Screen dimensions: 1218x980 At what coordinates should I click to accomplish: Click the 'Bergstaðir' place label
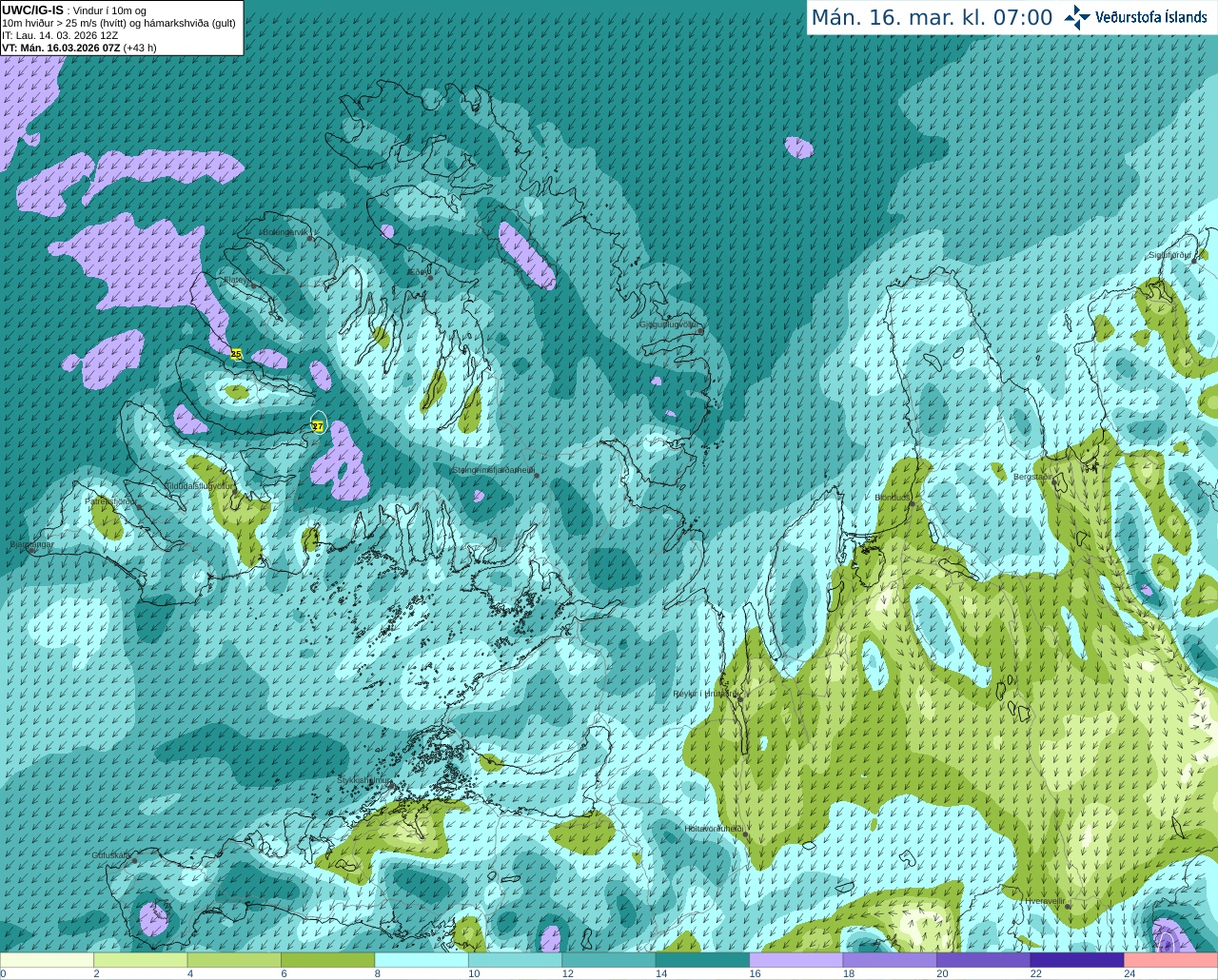(1032, 477)
